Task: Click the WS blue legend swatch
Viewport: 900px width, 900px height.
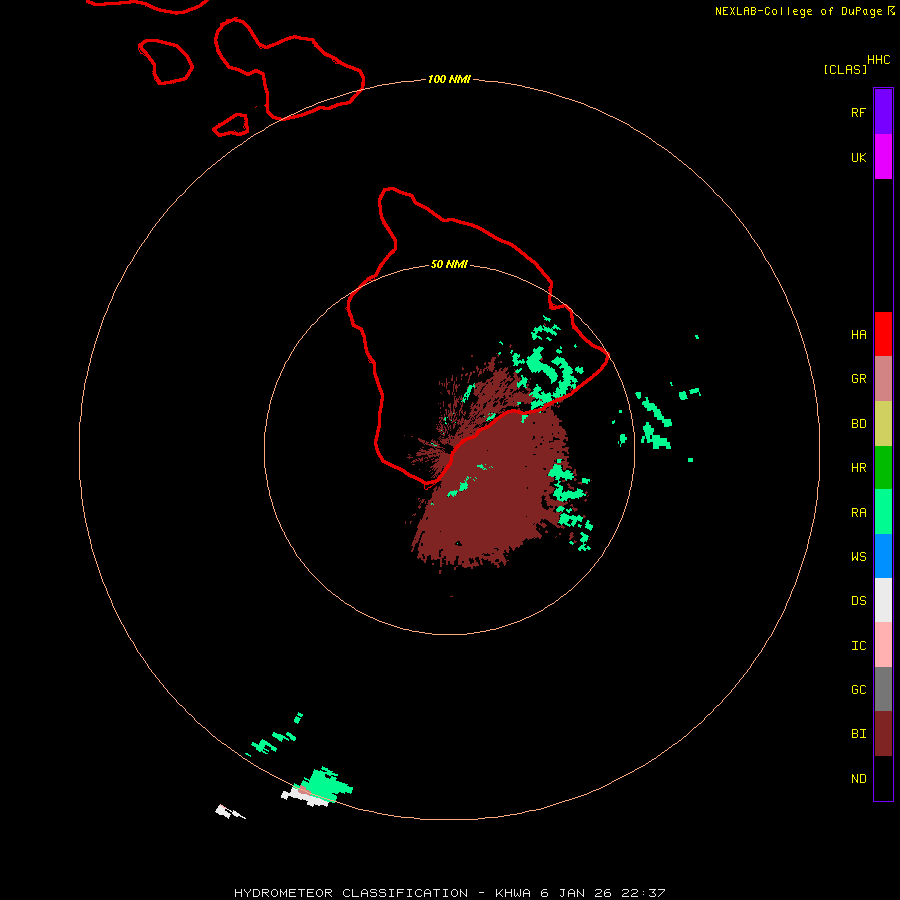Action: tap(883, 556)
